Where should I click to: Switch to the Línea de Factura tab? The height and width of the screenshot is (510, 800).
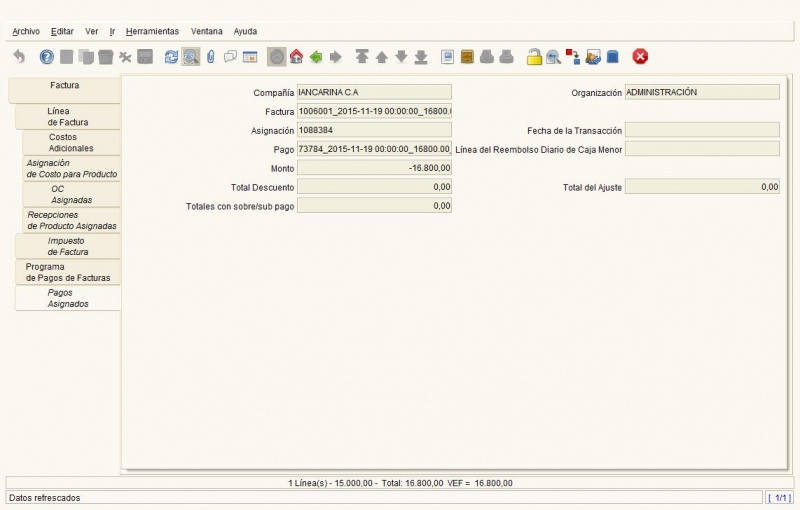click(x=68, y=117)
